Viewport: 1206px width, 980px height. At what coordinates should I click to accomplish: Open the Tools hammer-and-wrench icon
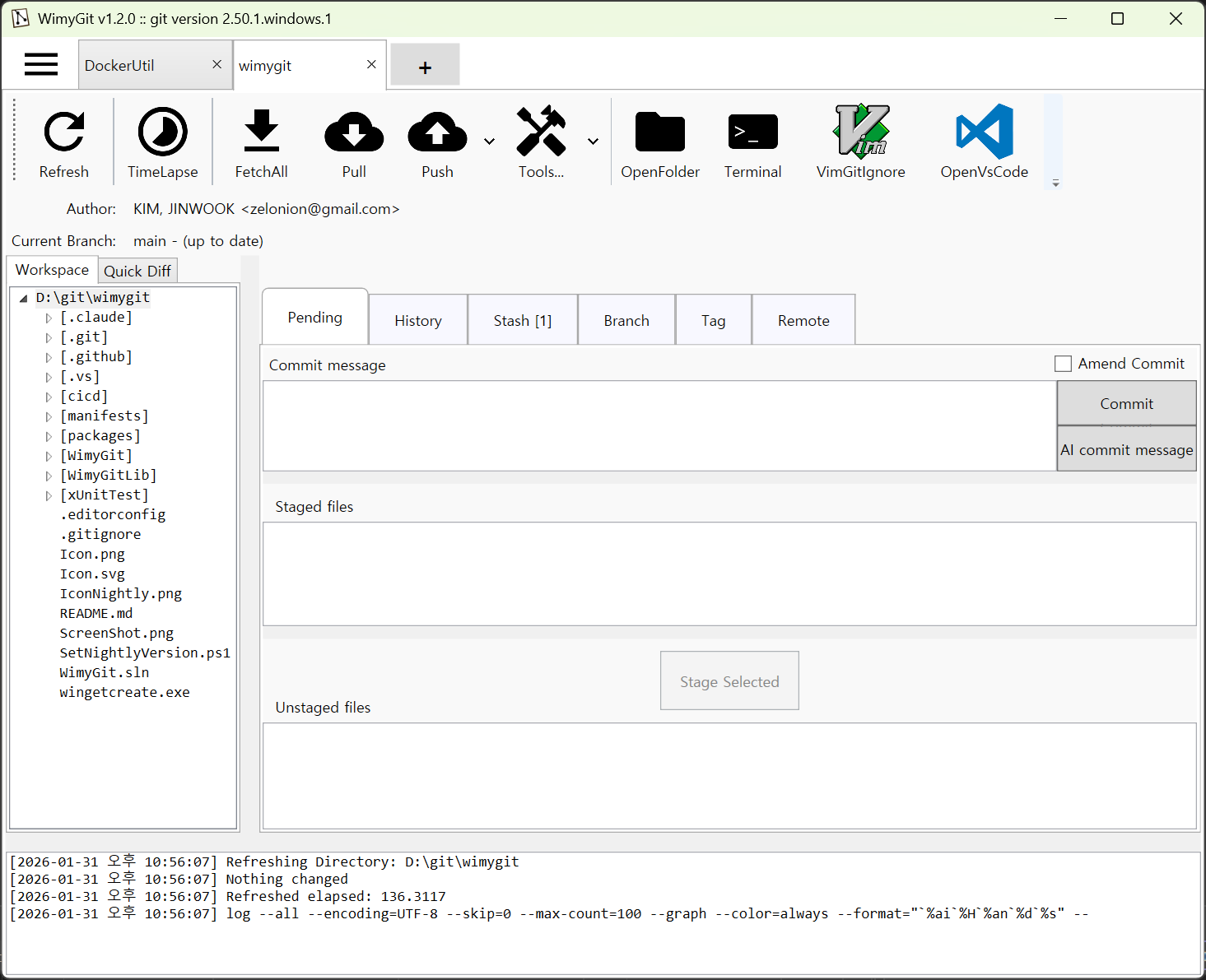click(541, 132)
